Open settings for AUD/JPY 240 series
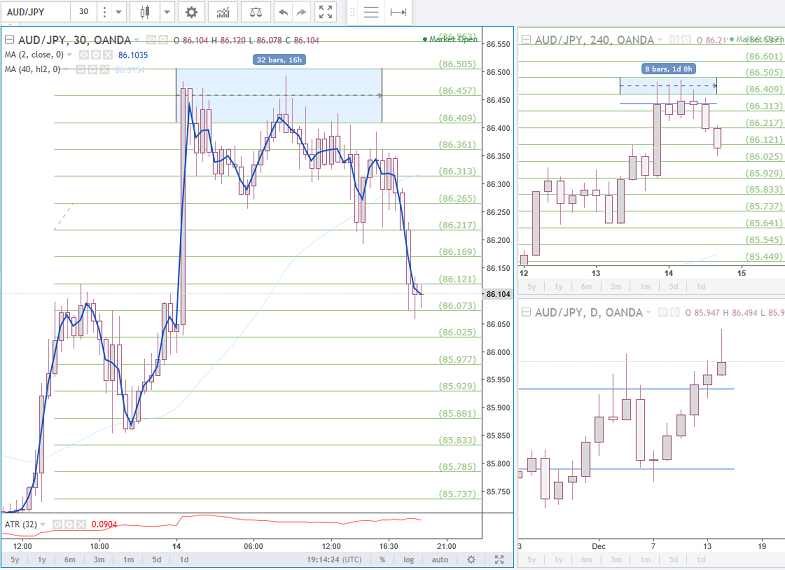The width and height of the screenshot is (785, 570). 686,40
